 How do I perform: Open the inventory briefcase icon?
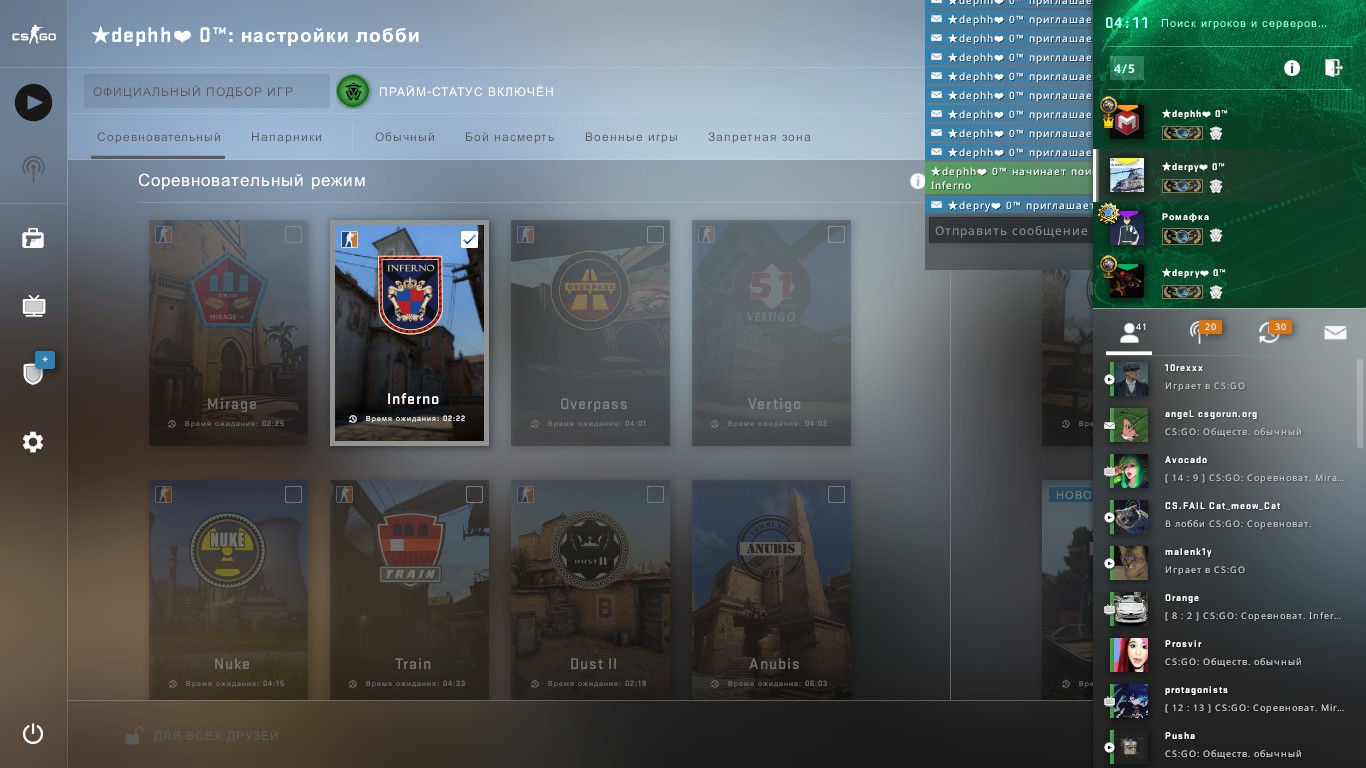pos(33,238)
